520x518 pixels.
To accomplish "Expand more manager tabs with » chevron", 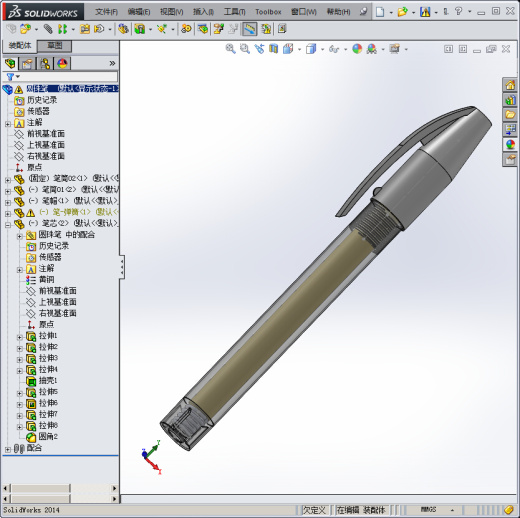I will (112, 63).
